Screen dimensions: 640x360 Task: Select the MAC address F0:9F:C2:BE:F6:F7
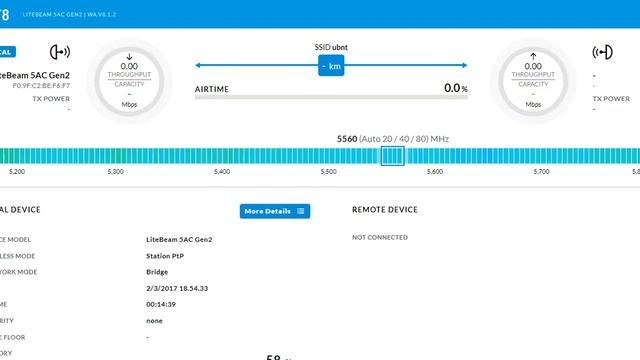coord(41,86)
